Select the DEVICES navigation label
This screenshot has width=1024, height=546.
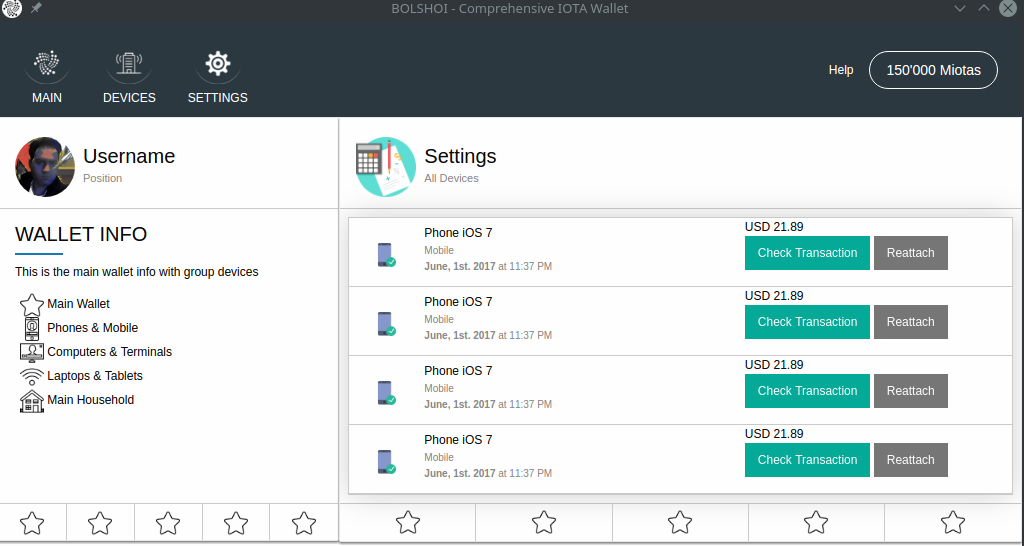pyautogui.click(x=129, y=98)
